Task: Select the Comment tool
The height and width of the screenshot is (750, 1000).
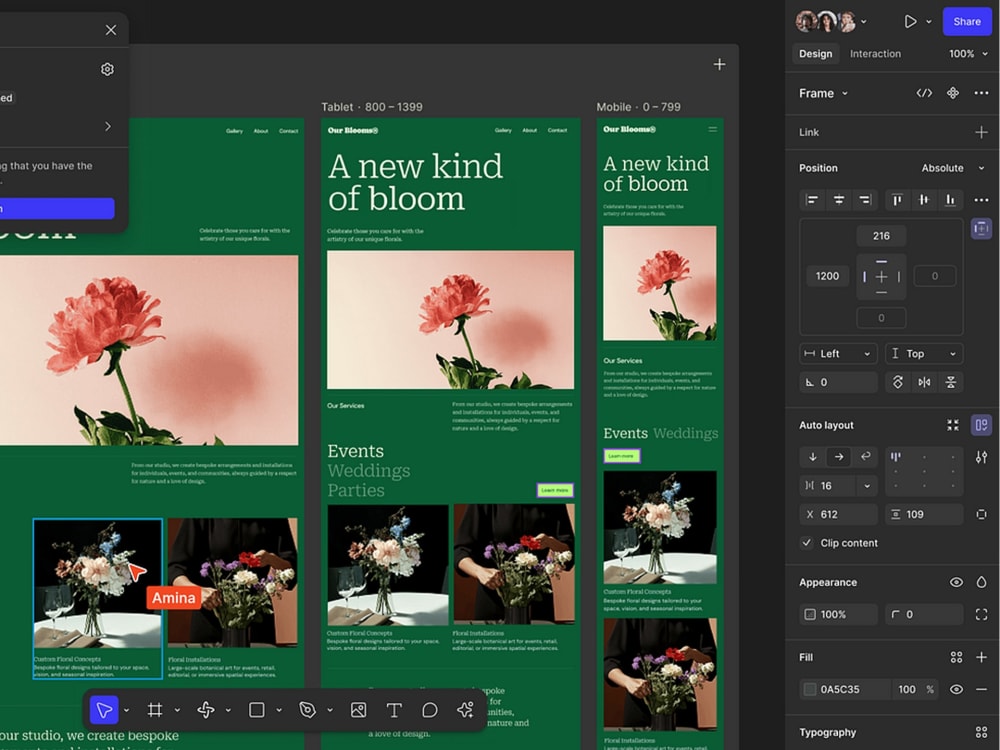Action: tap(430, 710)
